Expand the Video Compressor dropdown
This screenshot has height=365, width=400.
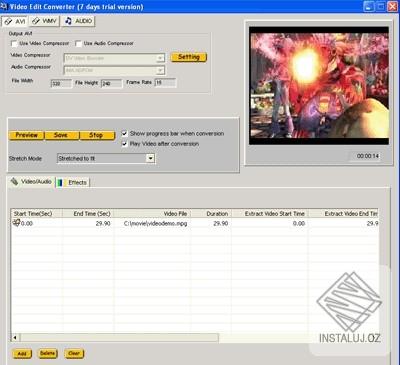tap(160, 59)
